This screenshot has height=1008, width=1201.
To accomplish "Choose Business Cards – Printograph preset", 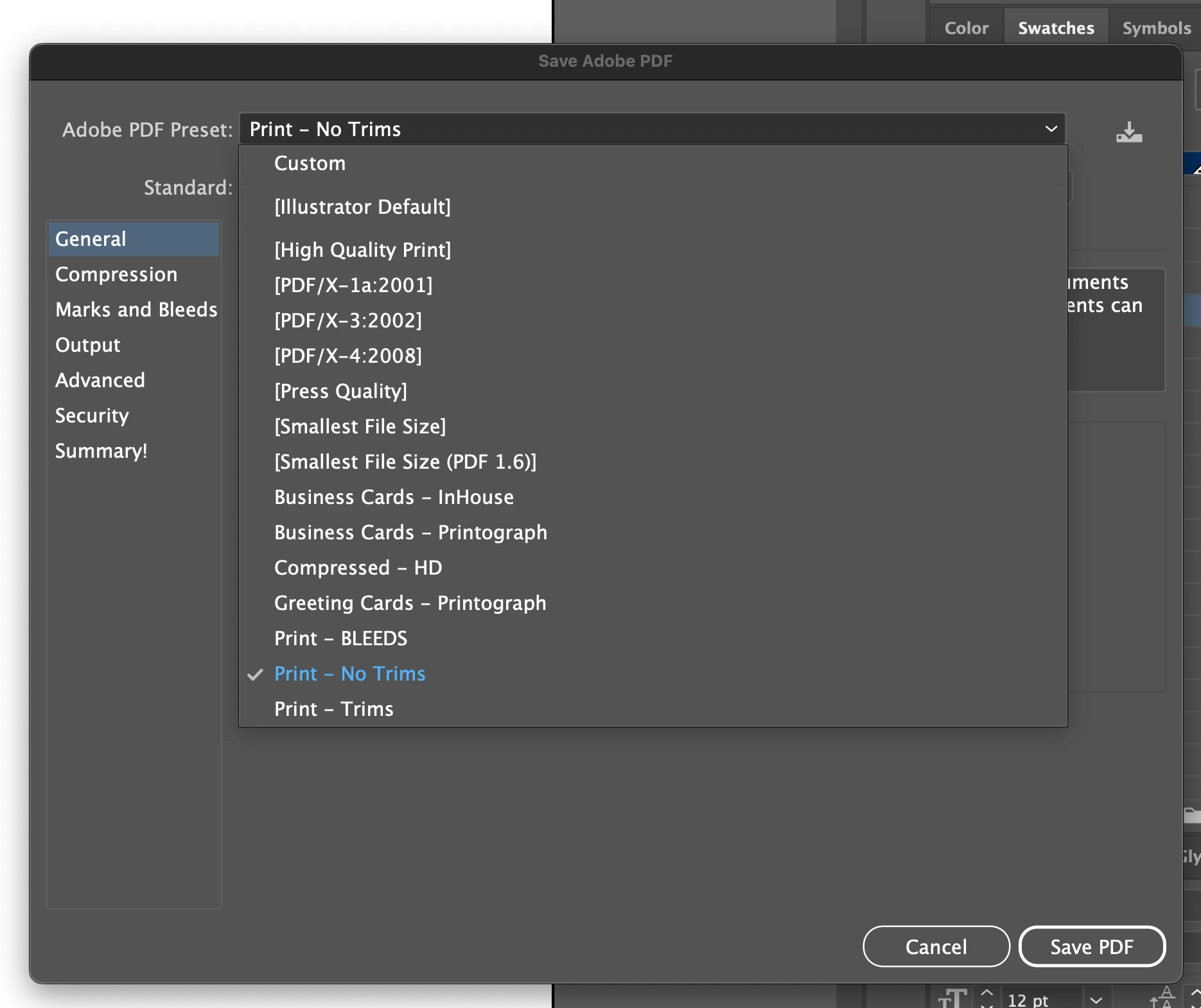I will pos(653,532).
